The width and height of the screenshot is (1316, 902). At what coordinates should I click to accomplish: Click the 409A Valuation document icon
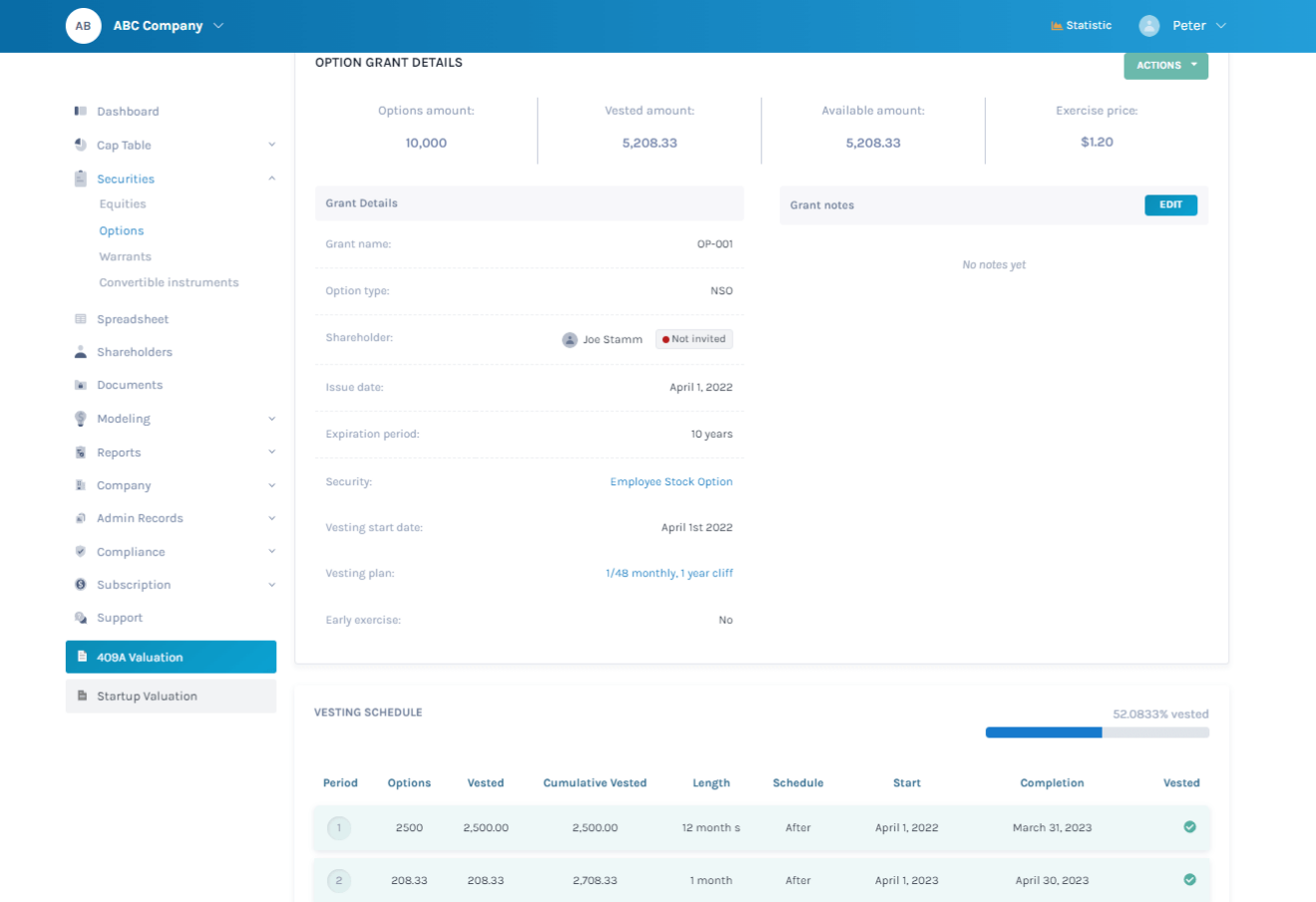[81, 657]
